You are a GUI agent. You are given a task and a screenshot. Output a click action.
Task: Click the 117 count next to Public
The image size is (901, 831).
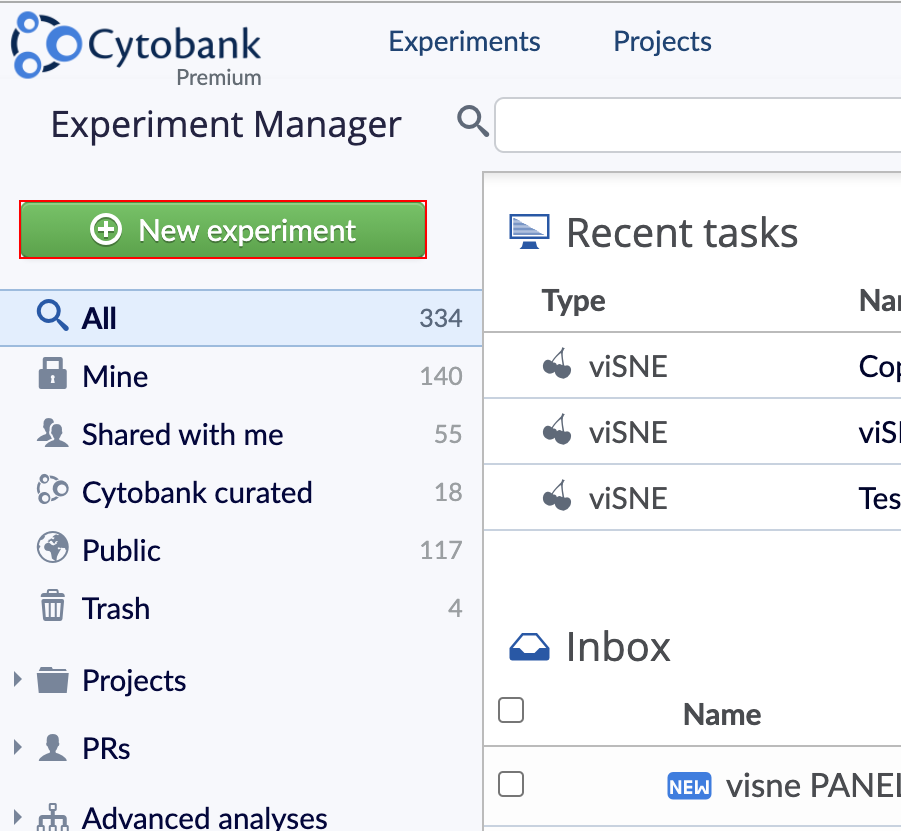click(x=441, y=551)
